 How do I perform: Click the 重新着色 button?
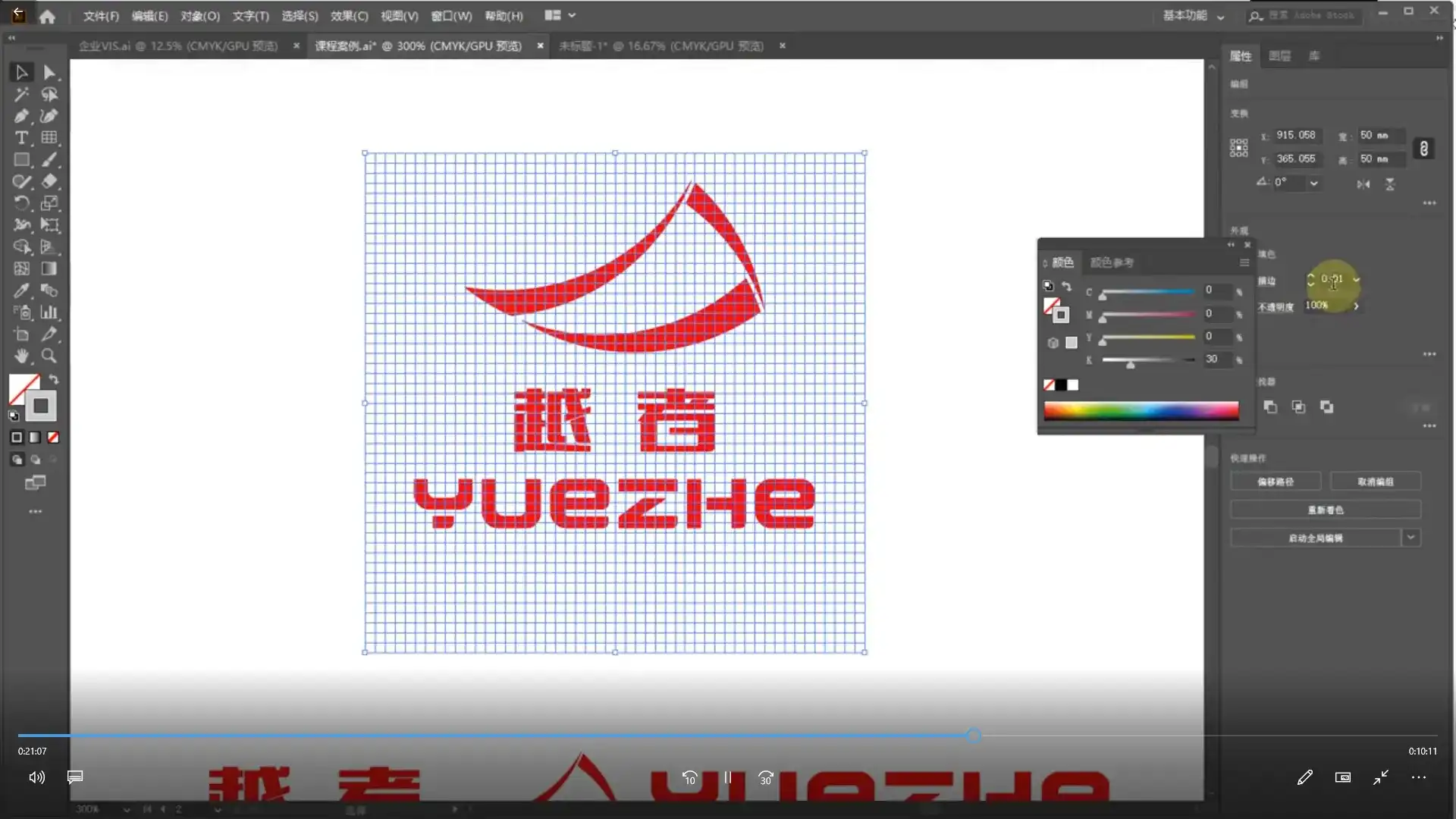1326,509
